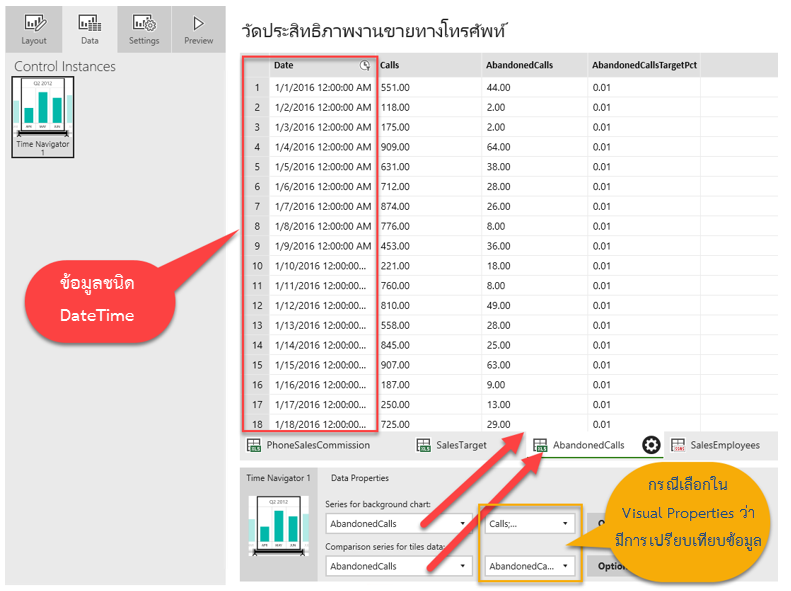Click the SalesEmployees dataset icon
The height and width of the screenshot is (591, 791).
tap(678, 445)
